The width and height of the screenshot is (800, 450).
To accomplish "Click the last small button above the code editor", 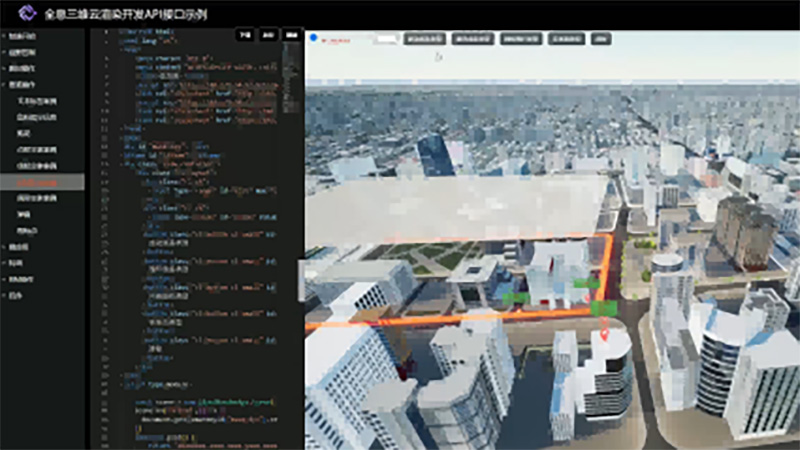I will pos(292,34).
